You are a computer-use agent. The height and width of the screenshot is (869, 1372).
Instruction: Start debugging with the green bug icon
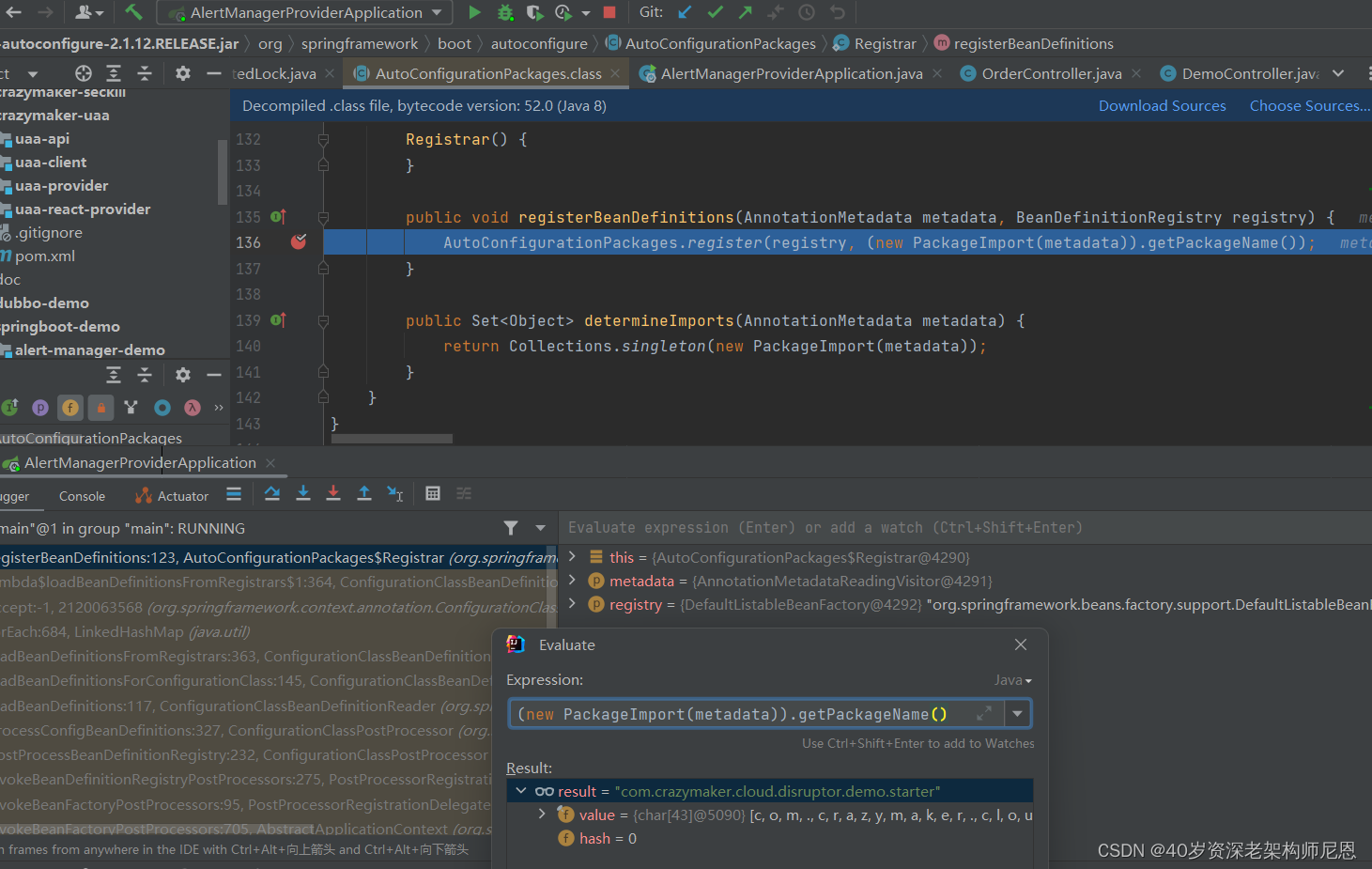coord(505,12)
